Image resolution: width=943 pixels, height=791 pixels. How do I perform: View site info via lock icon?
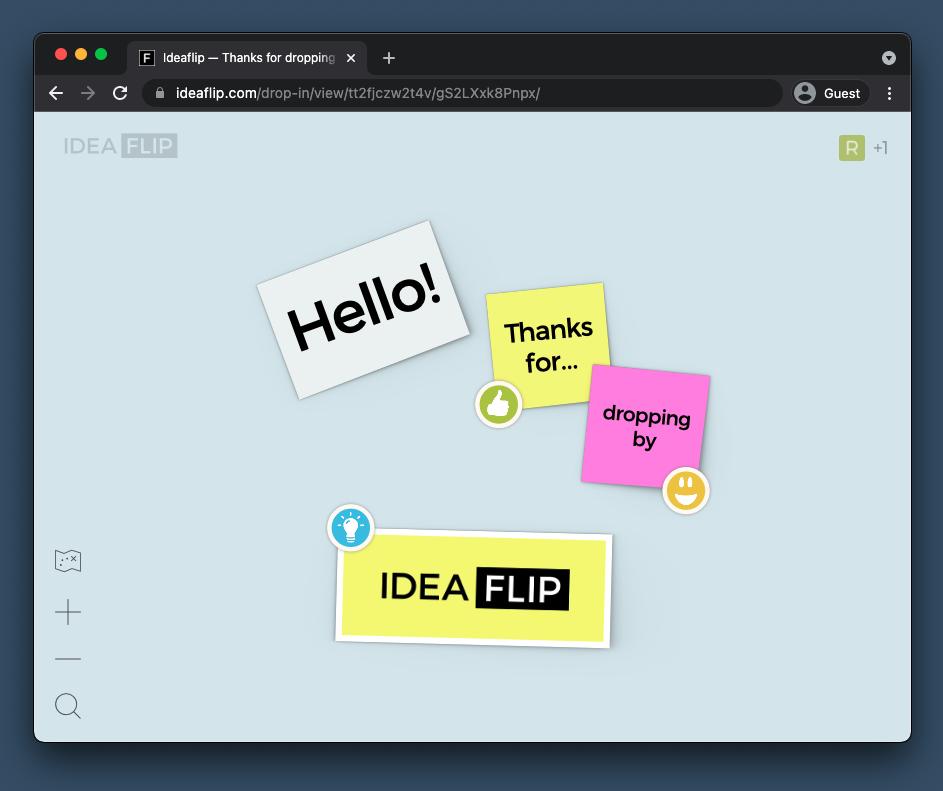point(159,93)
